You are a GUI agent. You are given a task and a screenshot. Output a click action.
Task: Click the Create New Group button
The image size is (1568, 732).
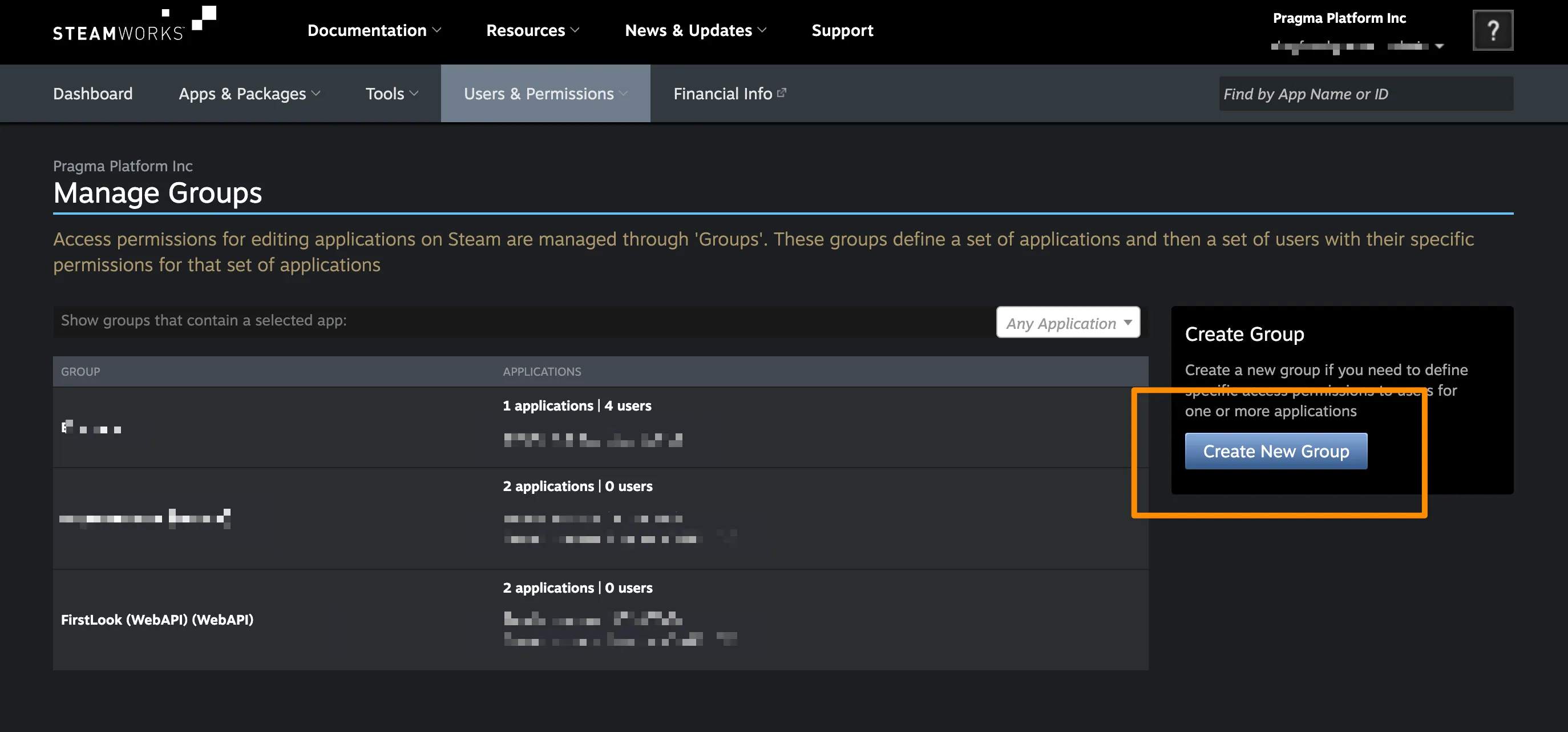pos(1276,451)
